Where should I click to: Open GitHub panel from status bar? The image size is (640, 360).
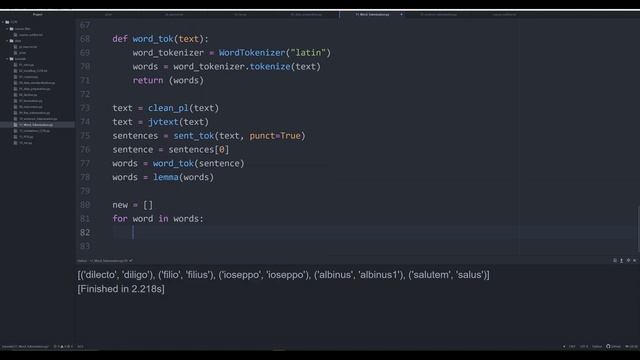point(613,347)
